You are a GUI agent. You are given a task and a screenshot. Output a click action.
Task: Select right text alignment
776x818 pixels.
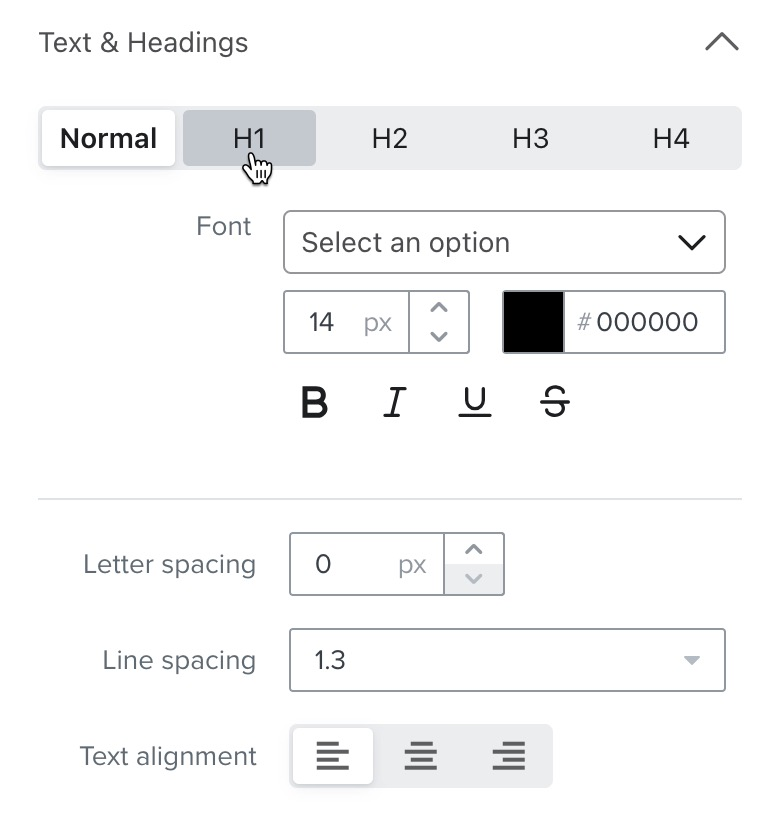pyautogui.click(x=508, y=756)
